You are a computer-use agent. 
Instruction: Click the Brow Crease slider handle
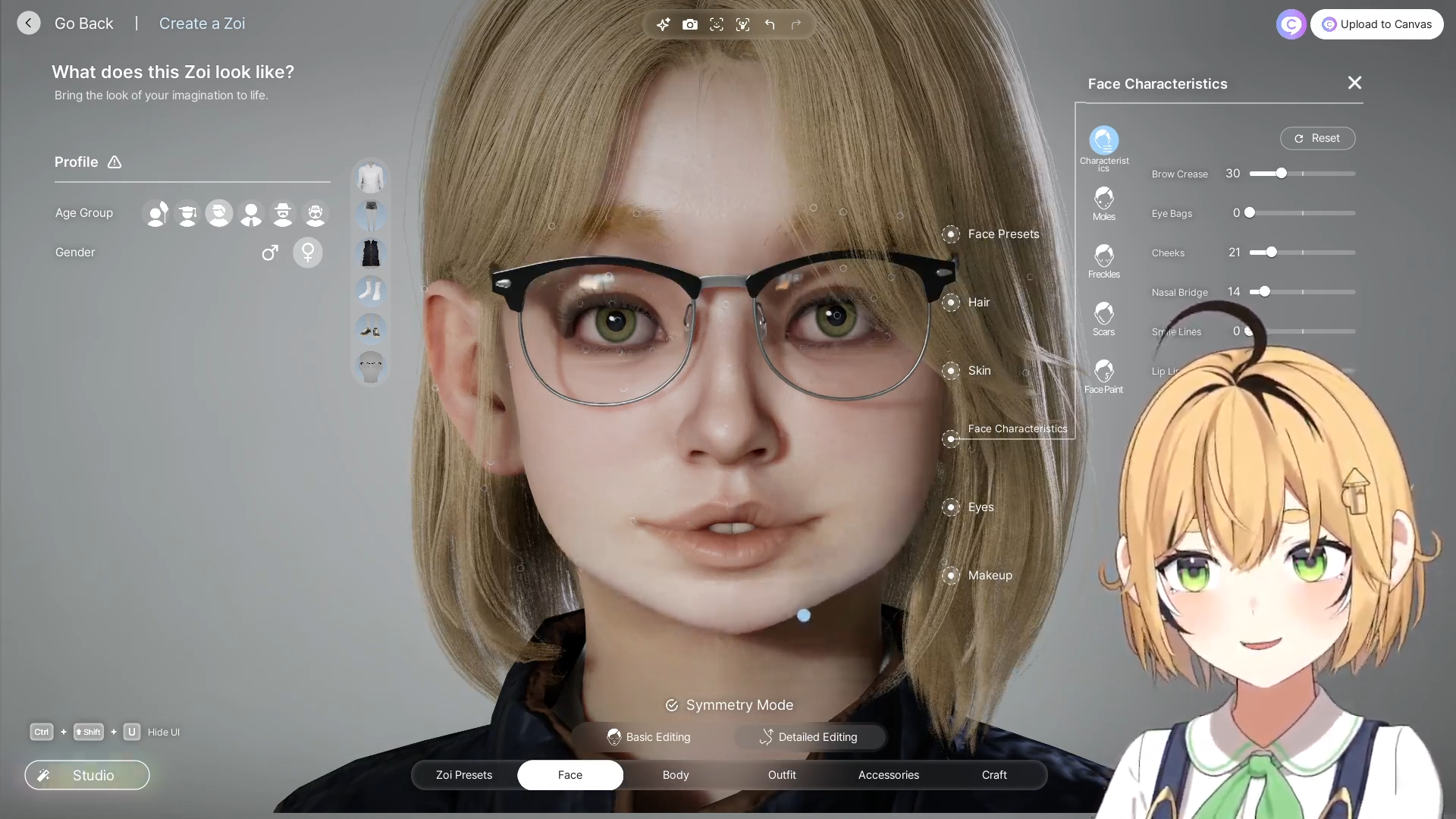[1281, 174]
